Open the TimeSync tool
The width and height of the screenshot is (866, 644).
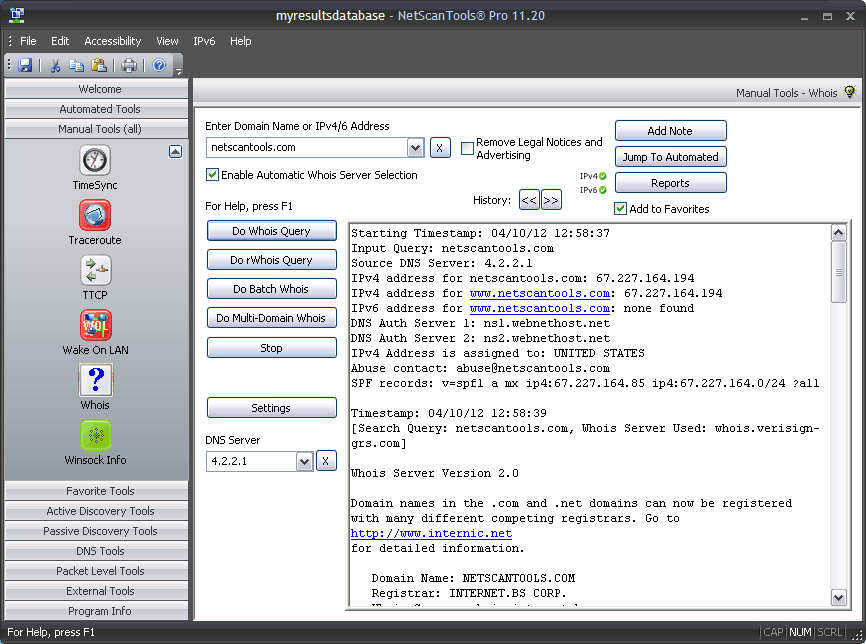(x=95, y=168)
